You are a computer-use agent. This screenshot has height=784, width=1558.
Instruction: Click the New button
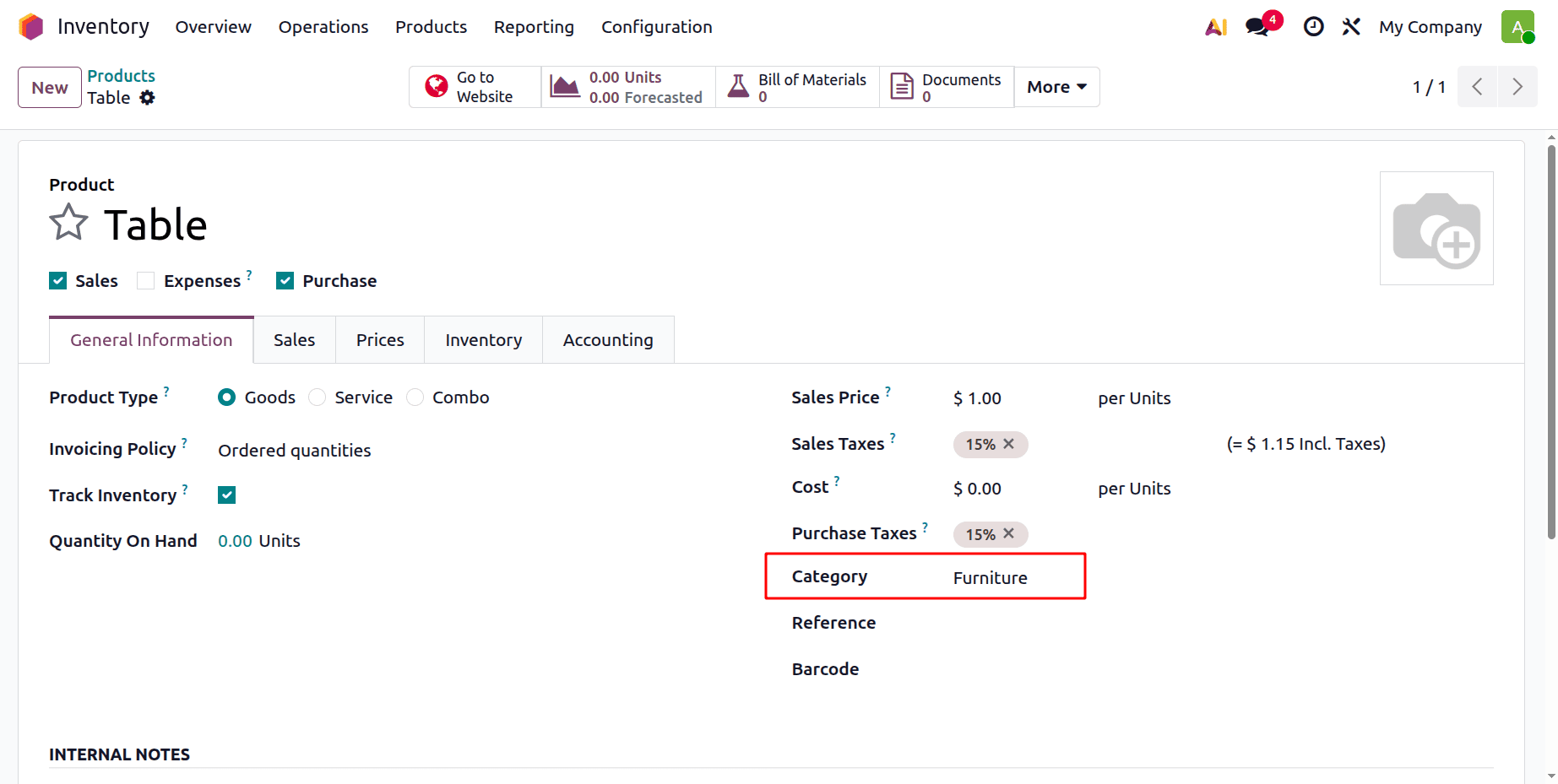tap(50, 88)
